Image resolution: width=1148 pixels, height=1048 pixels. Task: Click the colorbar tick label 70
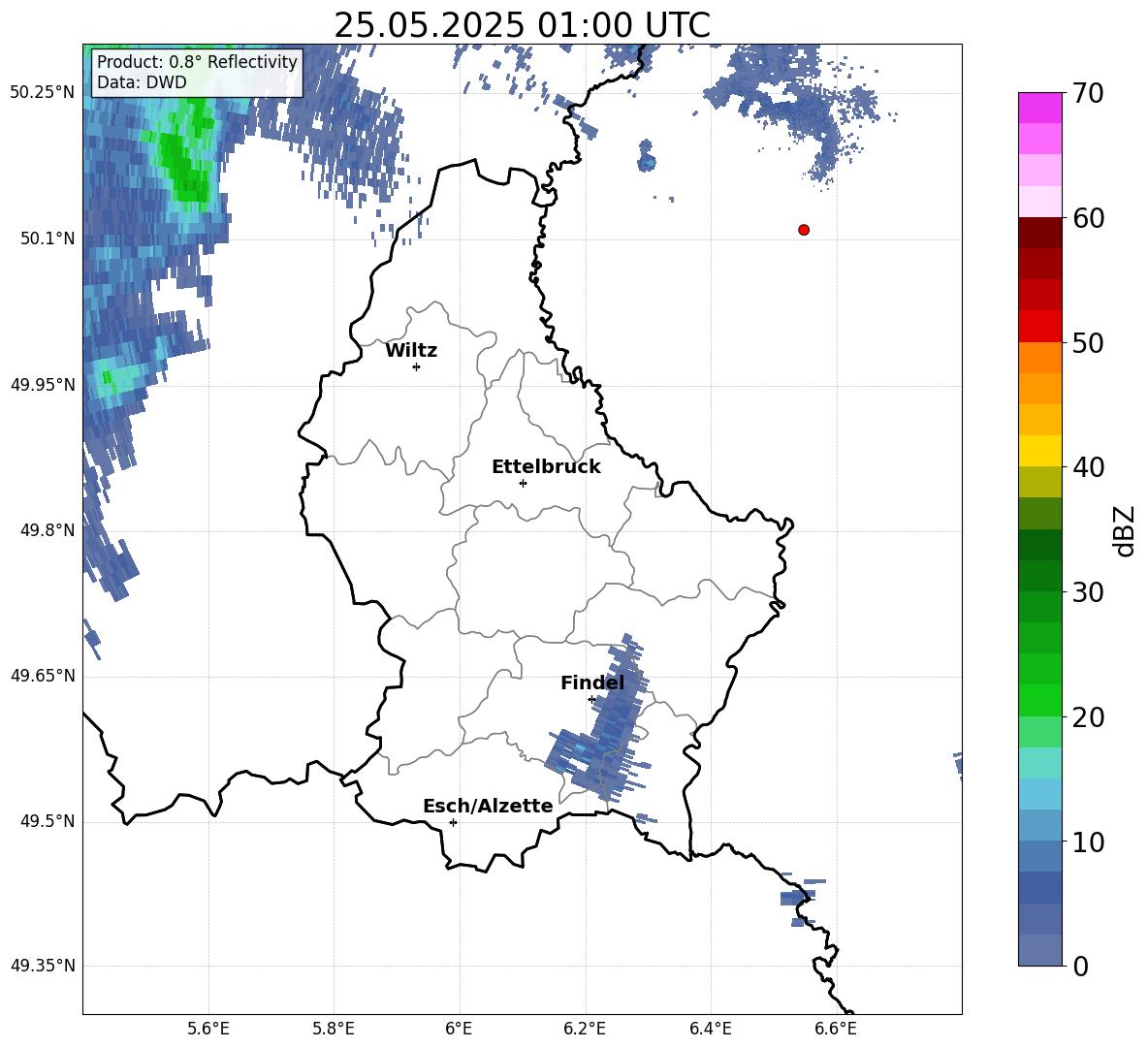tap(1088, 94)
